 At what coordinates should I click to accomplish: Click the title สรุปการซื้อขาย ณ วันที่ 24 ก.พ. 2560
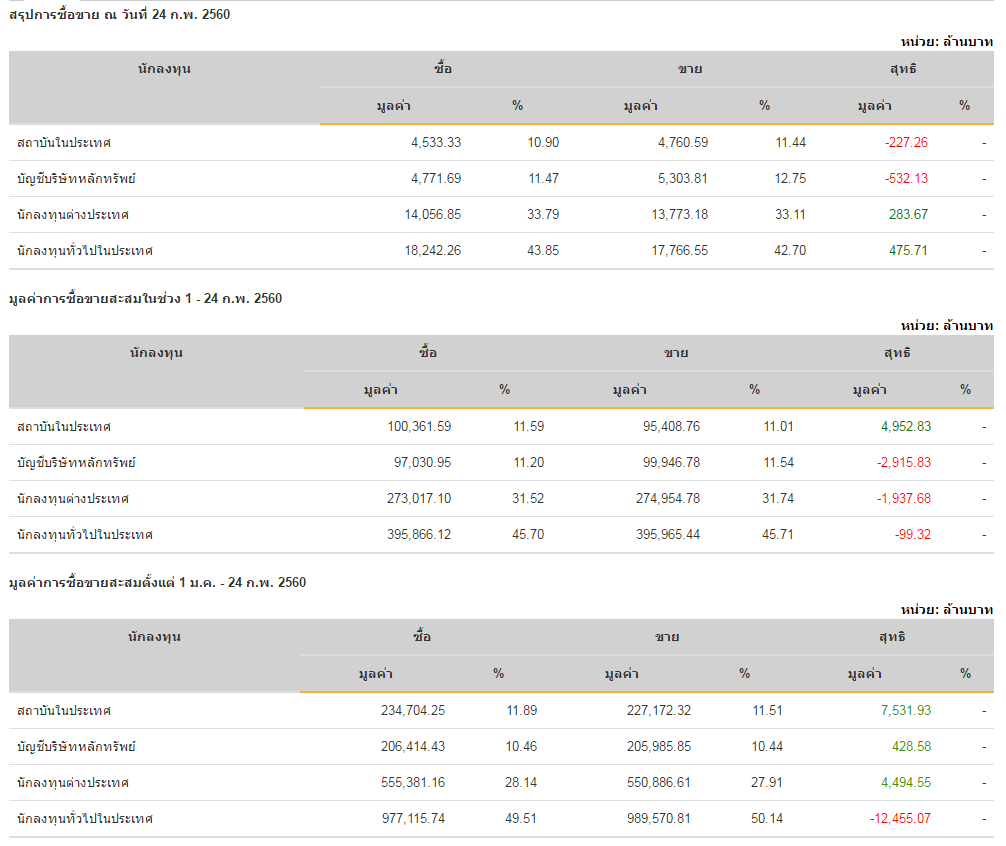point(119,15)
